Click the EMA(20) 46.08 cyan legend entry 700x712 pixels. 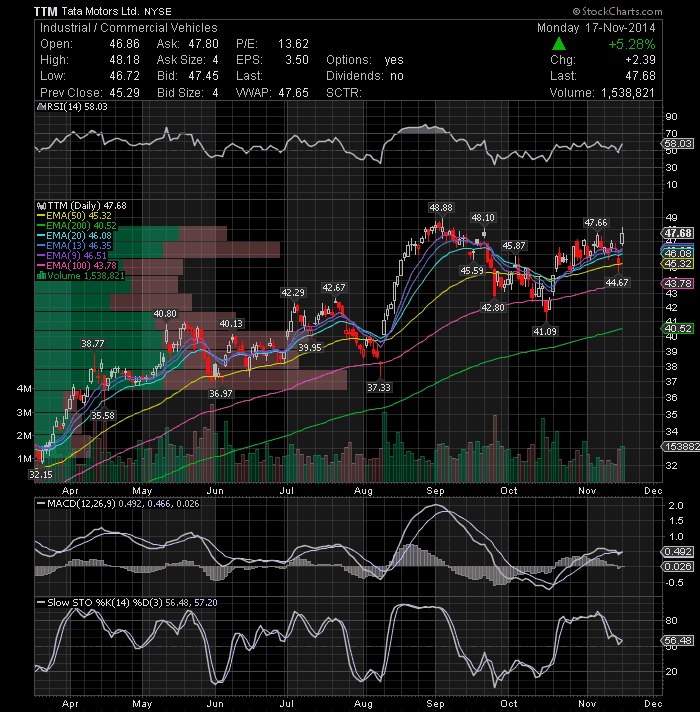(x=74, y=236)
